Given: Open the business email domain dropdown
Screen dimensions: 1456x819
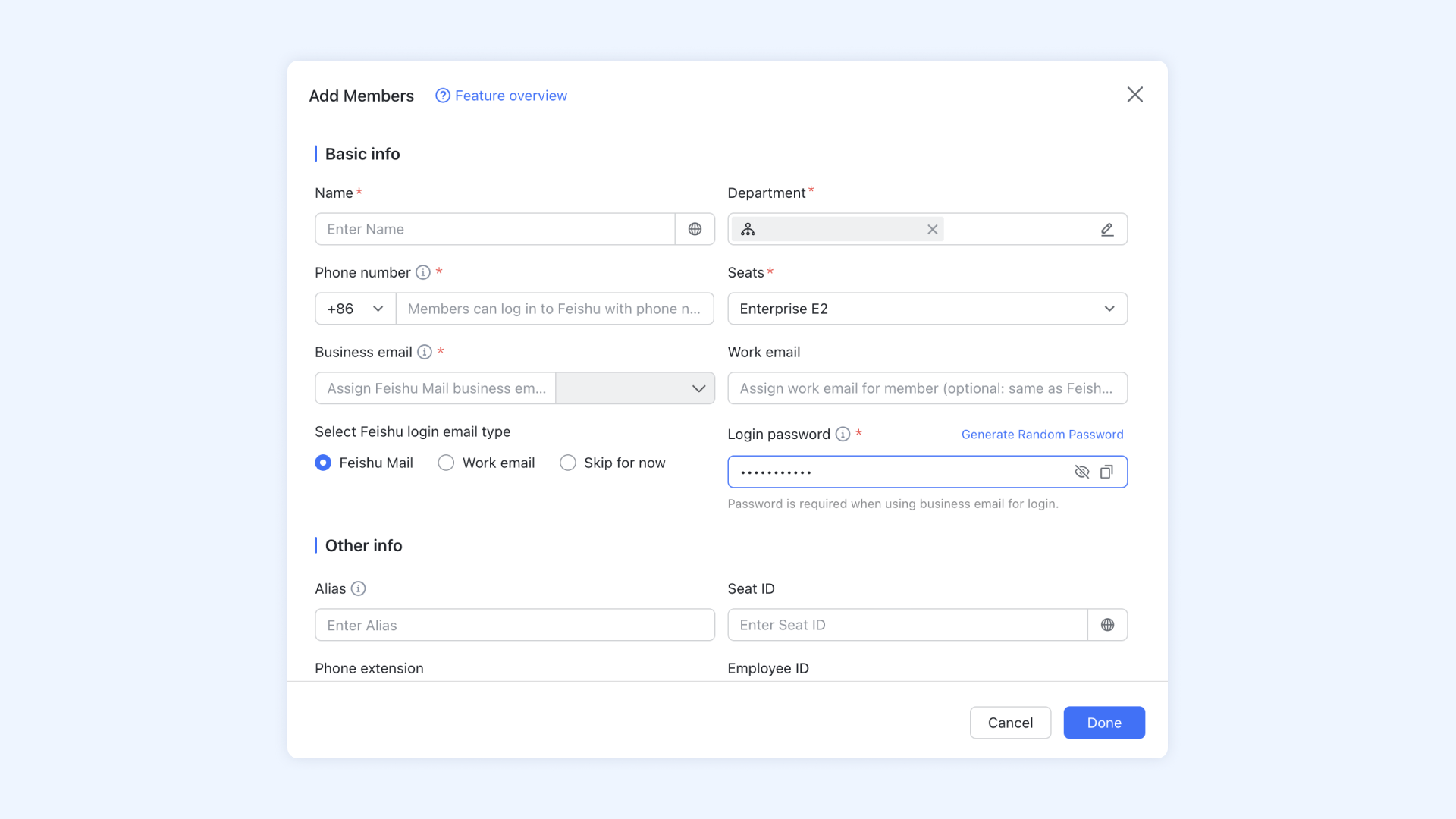Looking at the screenshot, I should click(635, 388).
